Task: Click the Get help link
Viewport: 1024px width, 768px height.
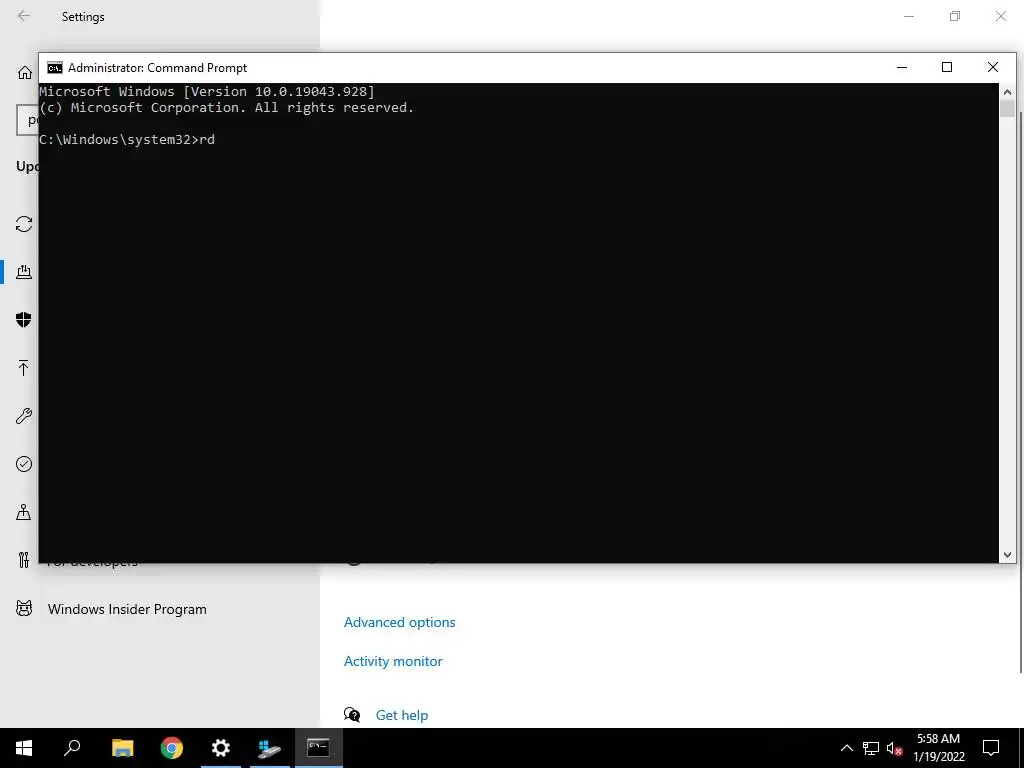Action: (402, 715)
